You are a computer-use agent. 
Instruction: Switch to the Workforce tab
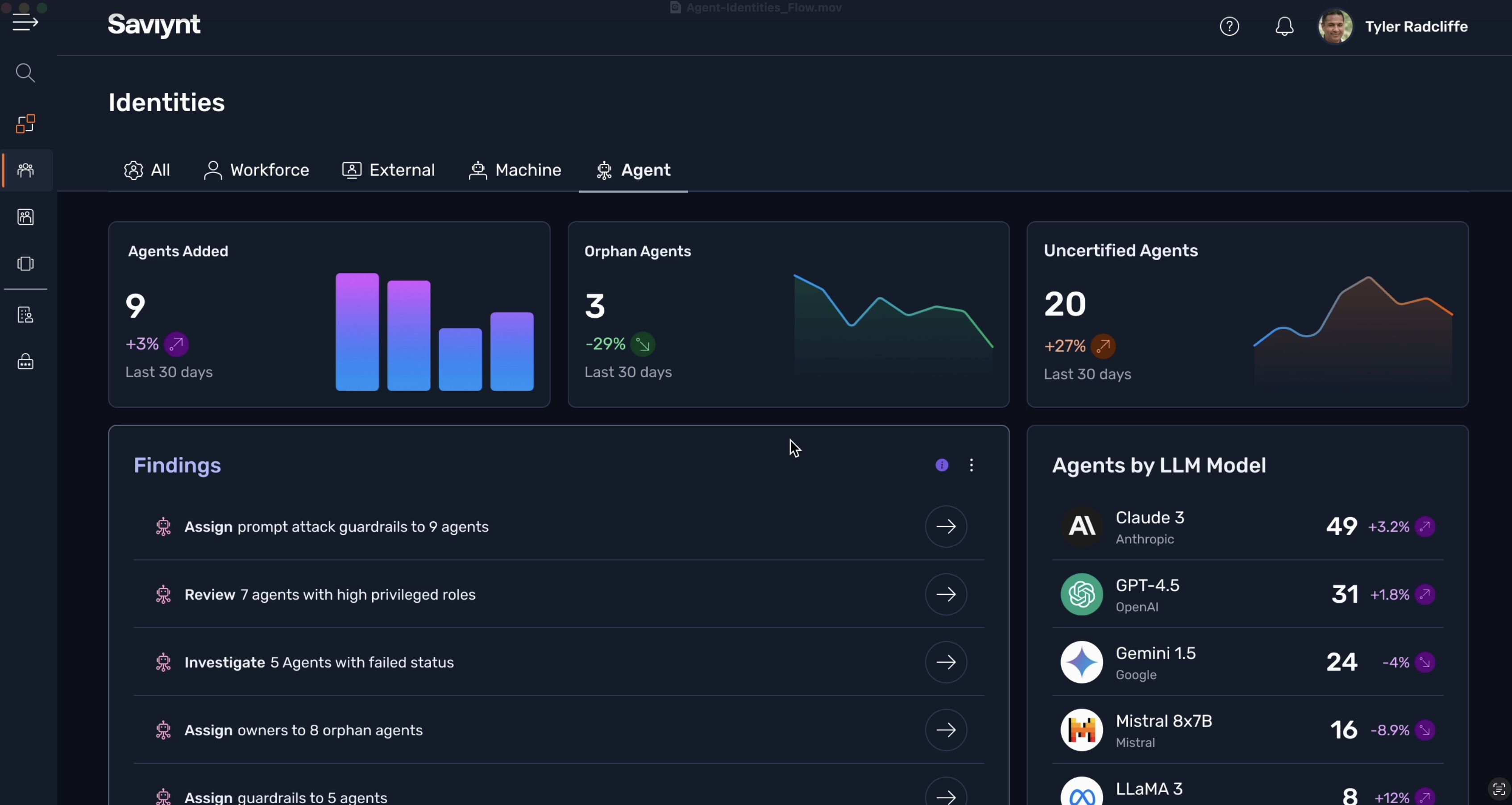click(257, 170)
